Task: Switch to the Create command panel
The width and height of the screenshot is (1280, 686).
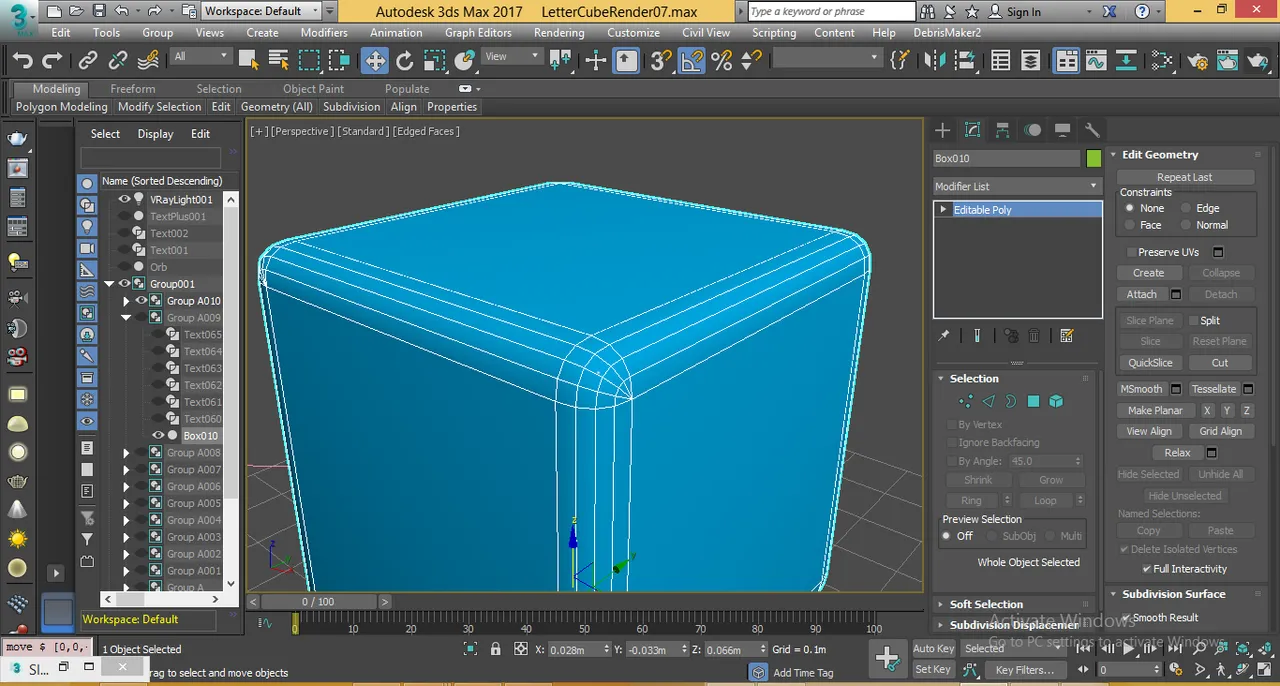Action: click(942, 130)
